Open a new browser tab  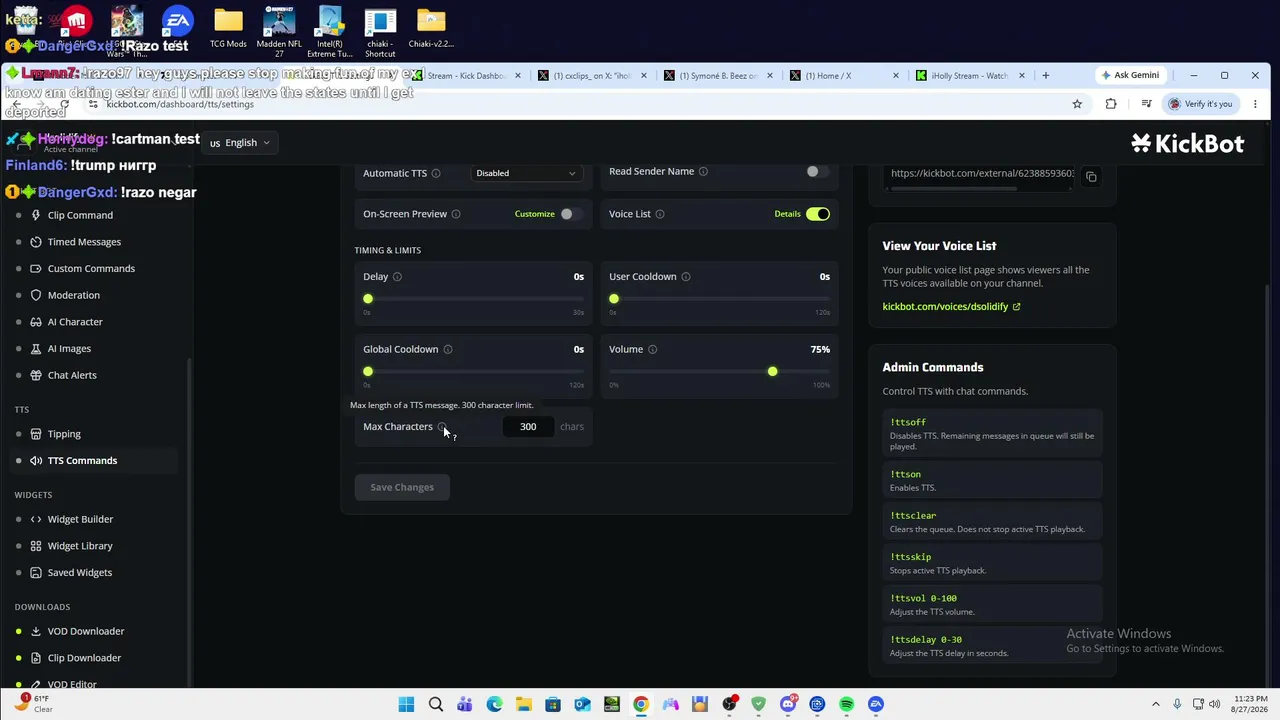(1045, 76)
